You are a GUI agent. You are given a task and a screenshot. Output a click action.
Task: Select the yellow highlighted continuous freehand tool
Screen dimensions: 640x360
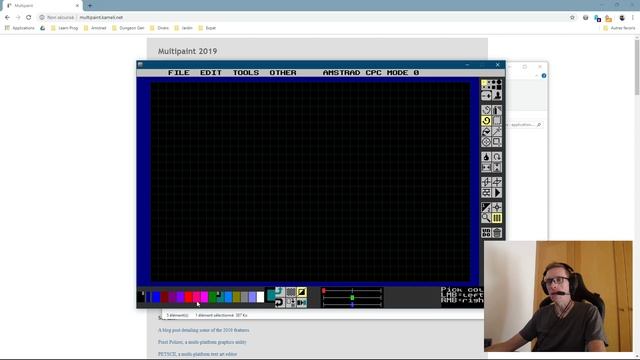tap(486, 121)
